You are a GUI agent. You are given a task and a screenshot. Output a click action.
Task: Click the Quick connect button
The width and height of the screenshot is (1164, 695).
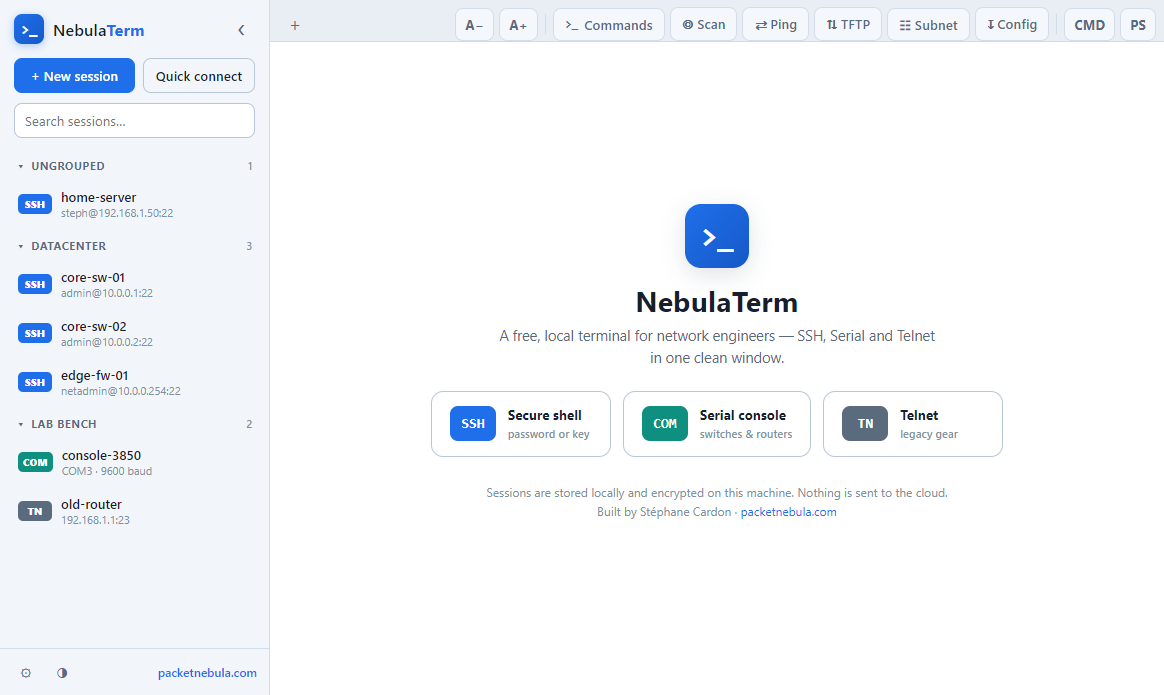tap(199, 76)
